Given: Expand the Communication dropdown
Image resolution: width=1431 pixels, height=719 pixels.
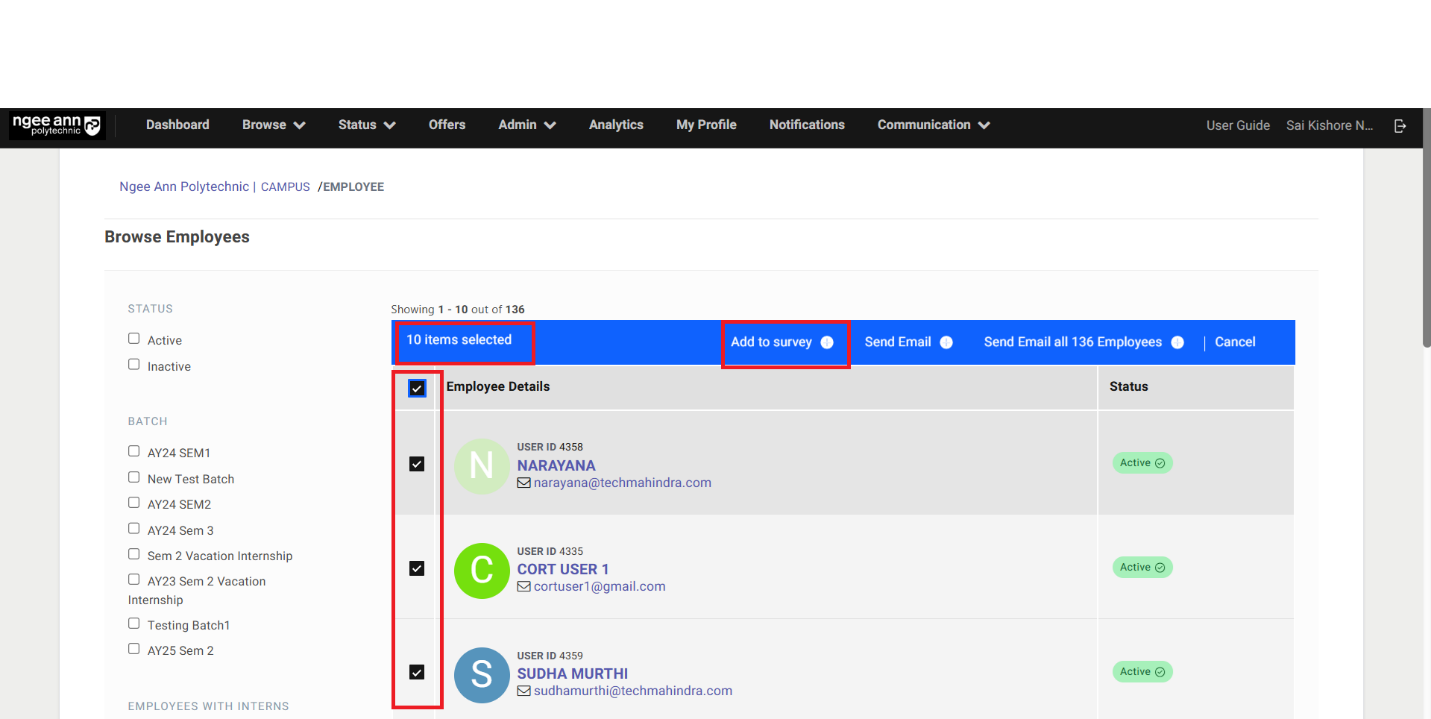Looking at the screenshot, I should [x=933, y=125].
